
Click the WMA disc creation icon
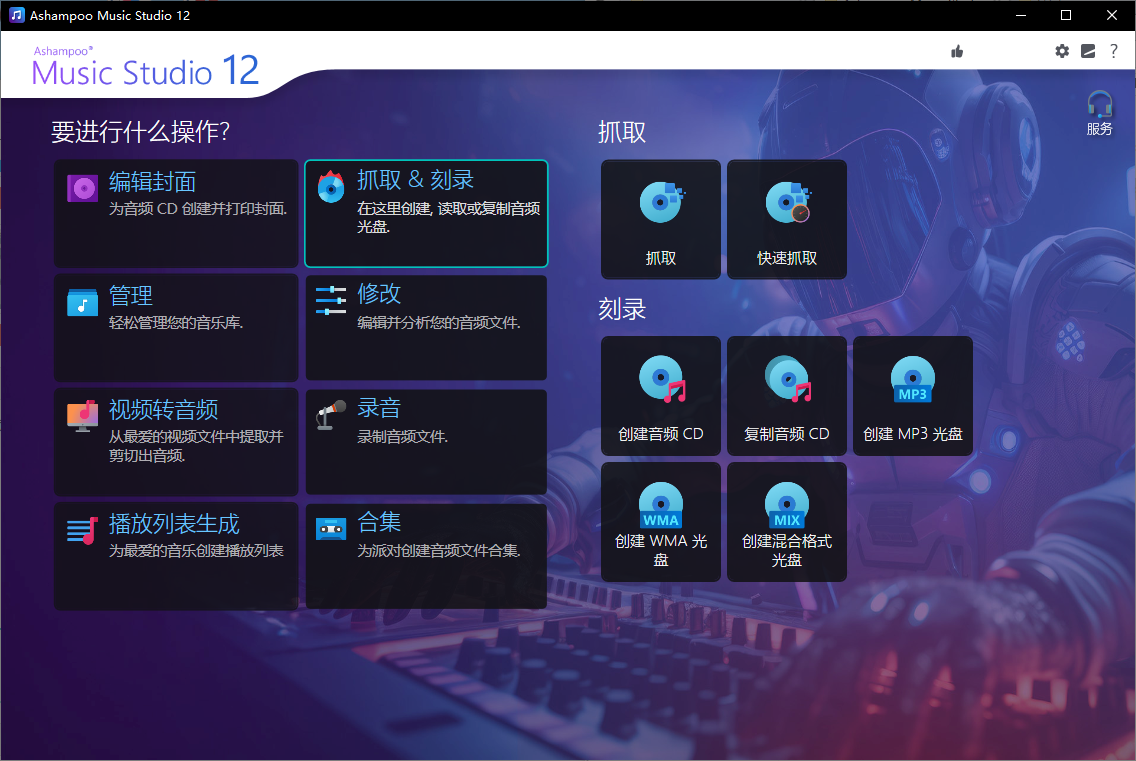point(660,504)
